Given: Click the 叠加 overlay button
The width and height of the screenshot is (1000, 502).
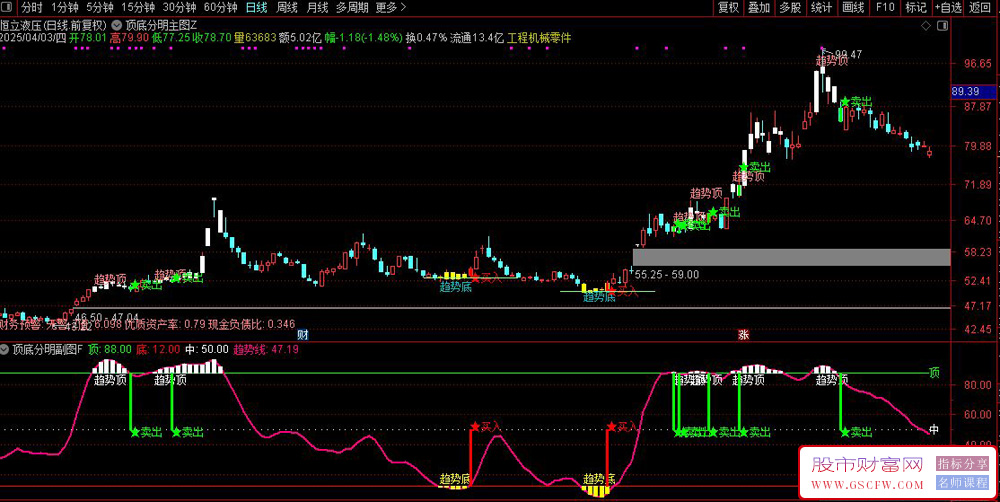Looking at the screenshot, I should (759, 8).
